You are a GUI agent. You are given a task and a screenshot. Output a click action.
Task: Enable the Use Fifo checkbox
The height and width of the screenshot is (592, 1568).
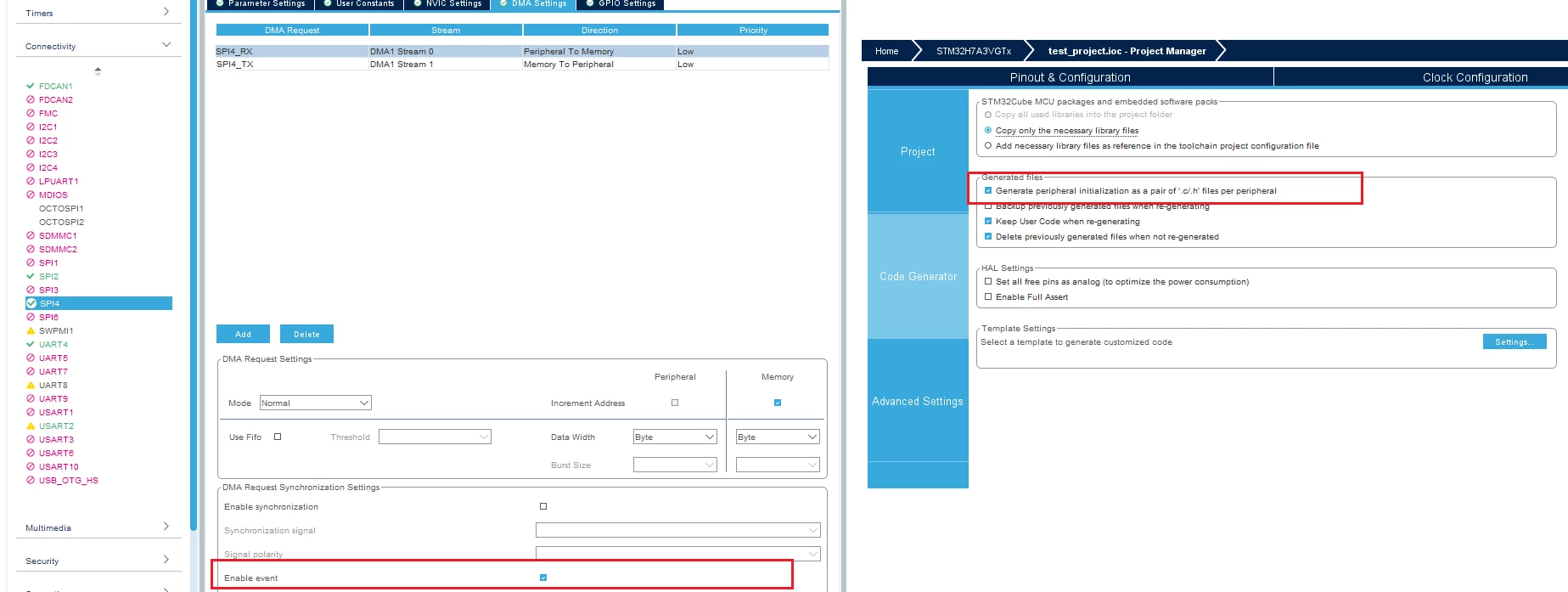tap(278, 437)
